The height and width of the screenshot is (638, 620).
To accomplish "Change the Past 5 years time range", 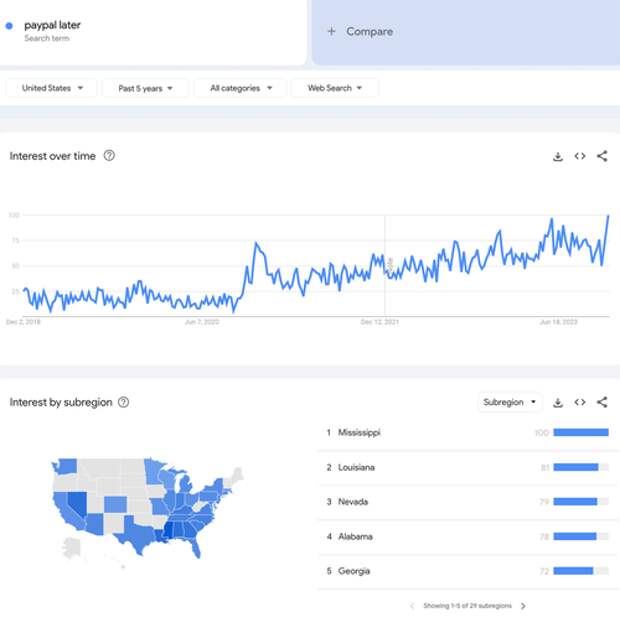I will coord(145,88).
